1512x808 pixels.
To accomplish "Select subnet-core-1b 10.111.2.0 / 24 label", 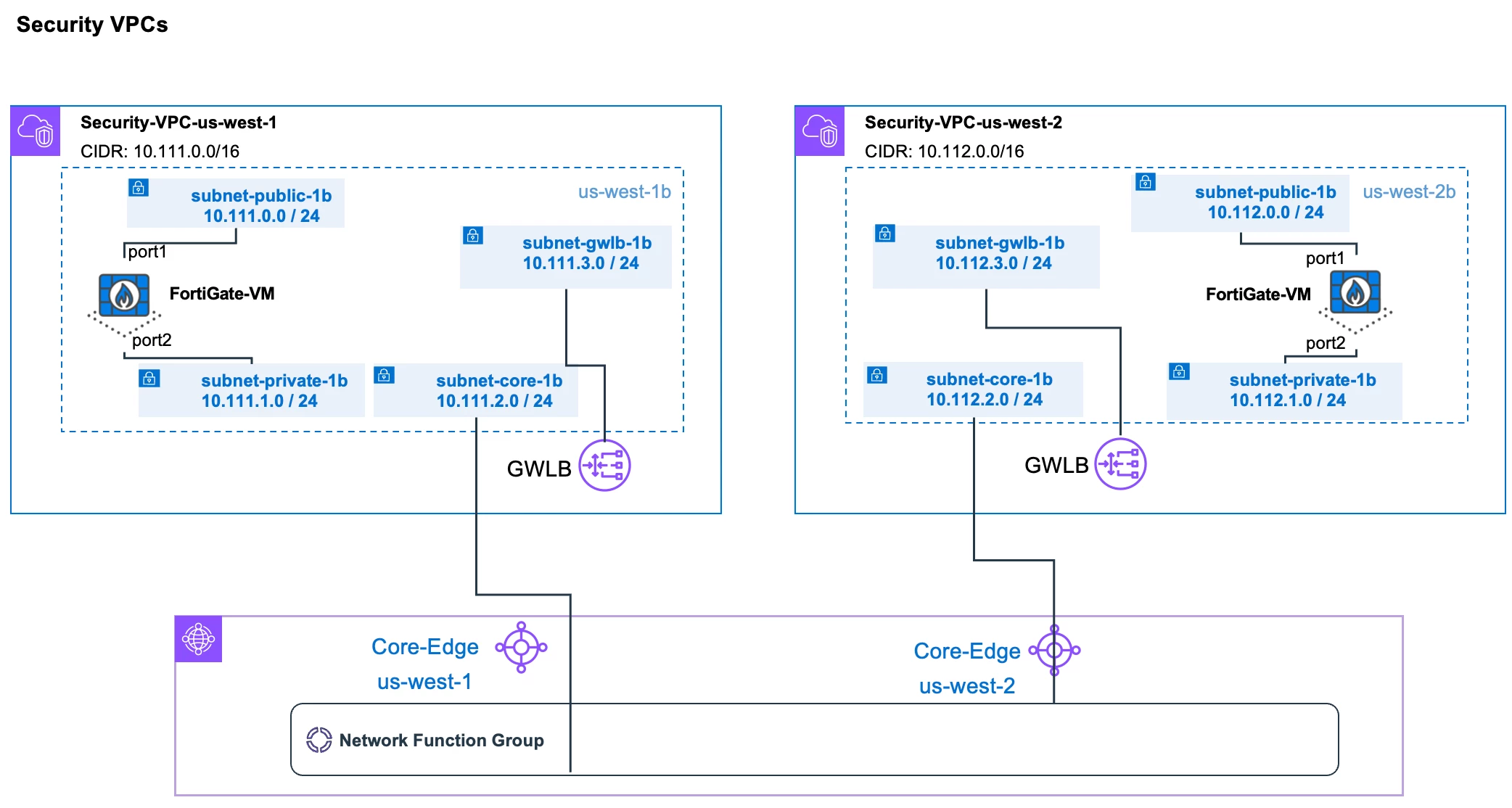I will click(x=499, y=391).
